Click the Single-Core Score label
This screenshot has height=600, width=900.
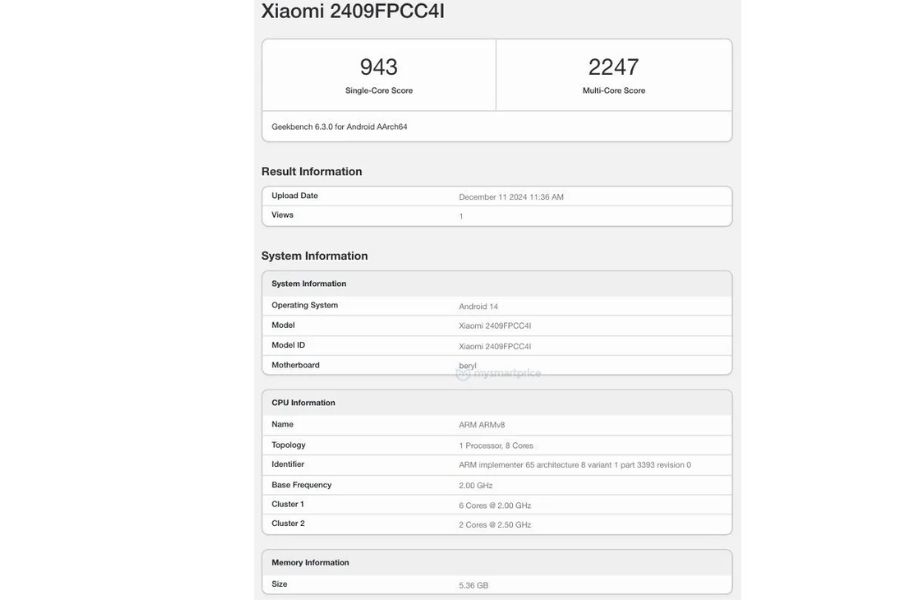[x=379, y=91]
